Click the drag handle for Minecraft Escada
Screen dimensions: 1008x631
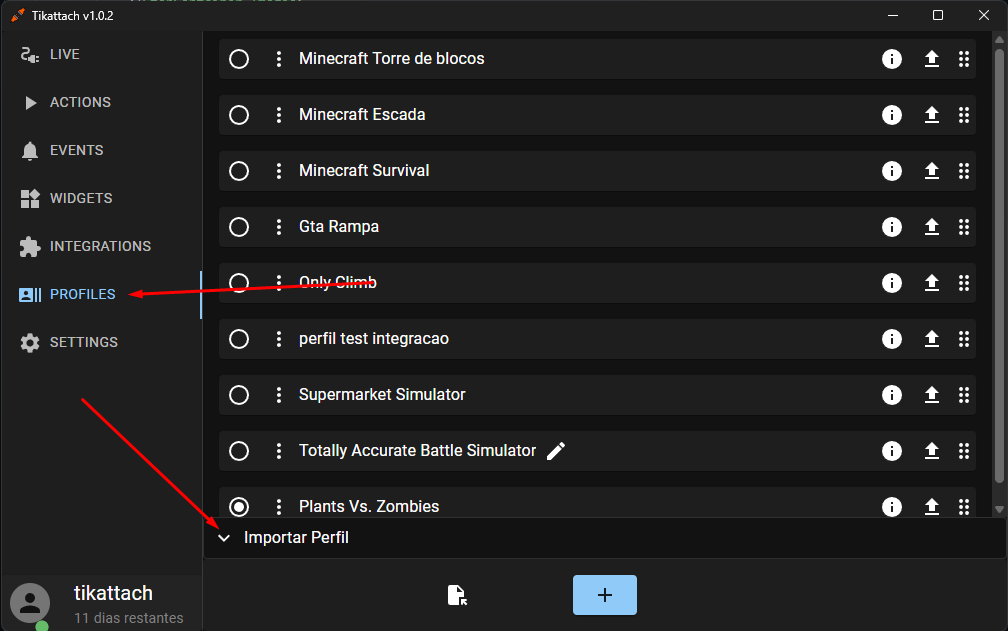[964, 115]
